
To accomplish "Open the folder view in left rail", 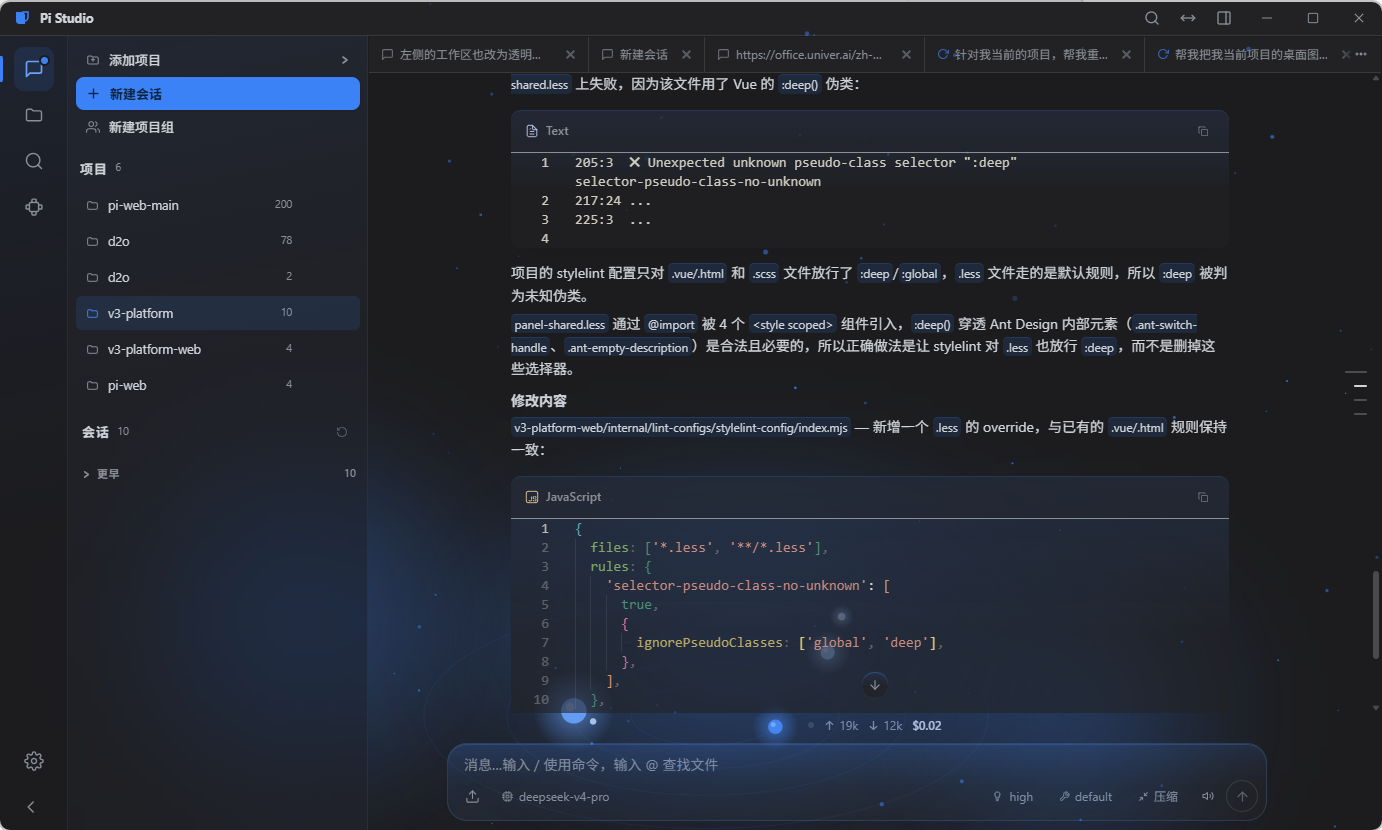I will [34, 115].
